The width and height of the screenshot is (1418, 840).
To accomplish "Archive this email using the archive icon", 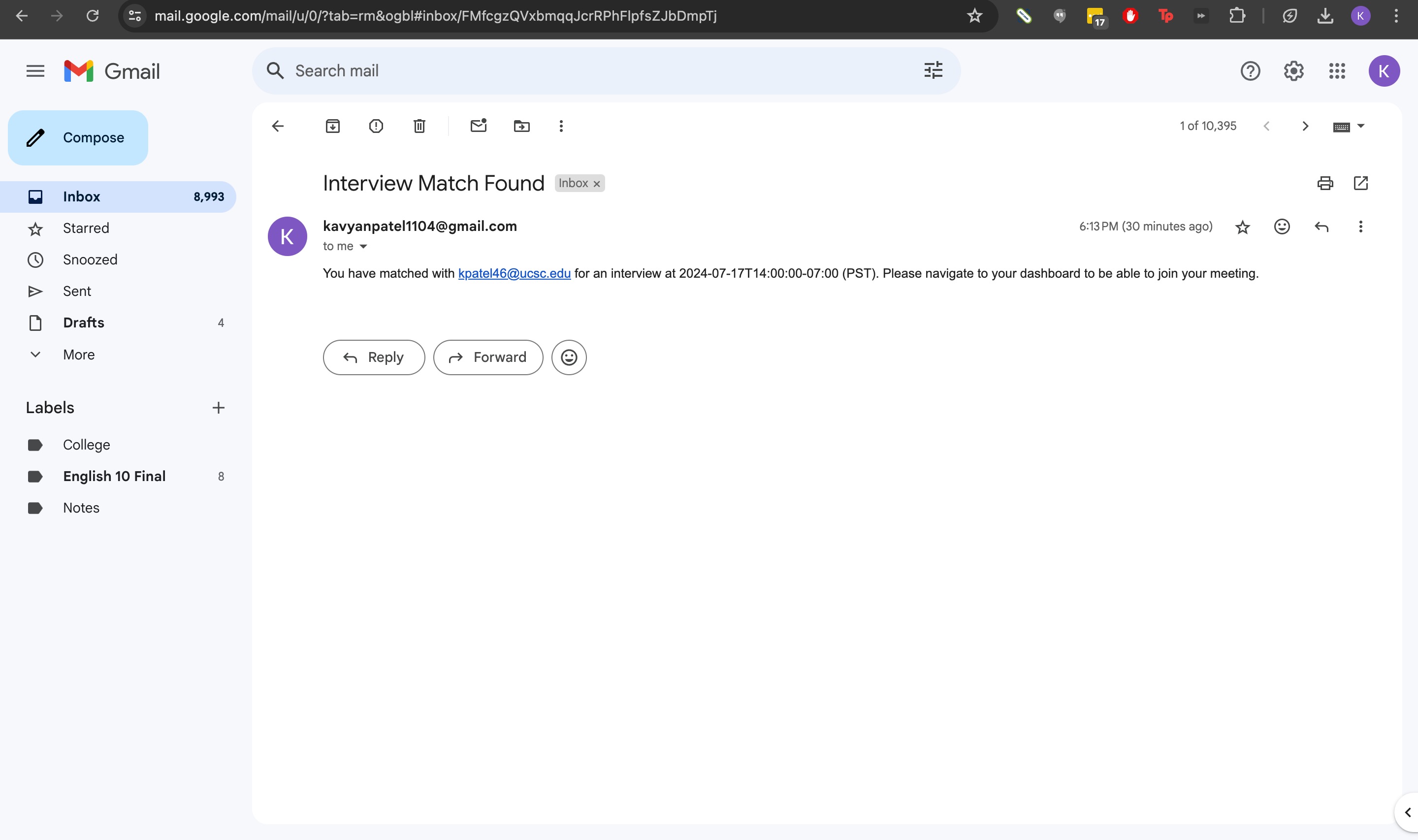I will pos(333,126).
